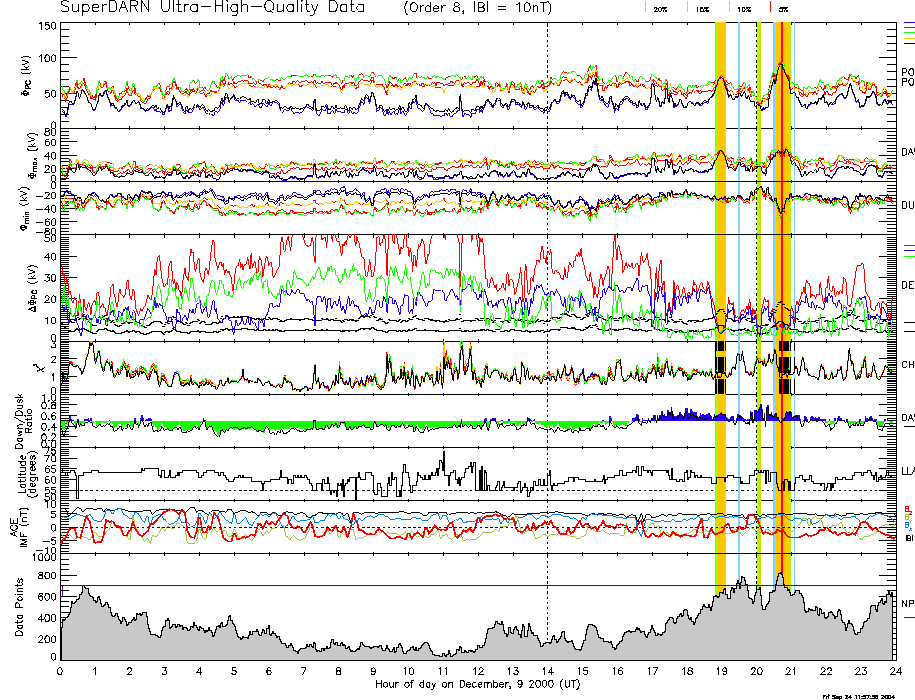Click the "Latitude (degrees)" y-axis label
The image size is (915, 700).
tap(27, 474)
